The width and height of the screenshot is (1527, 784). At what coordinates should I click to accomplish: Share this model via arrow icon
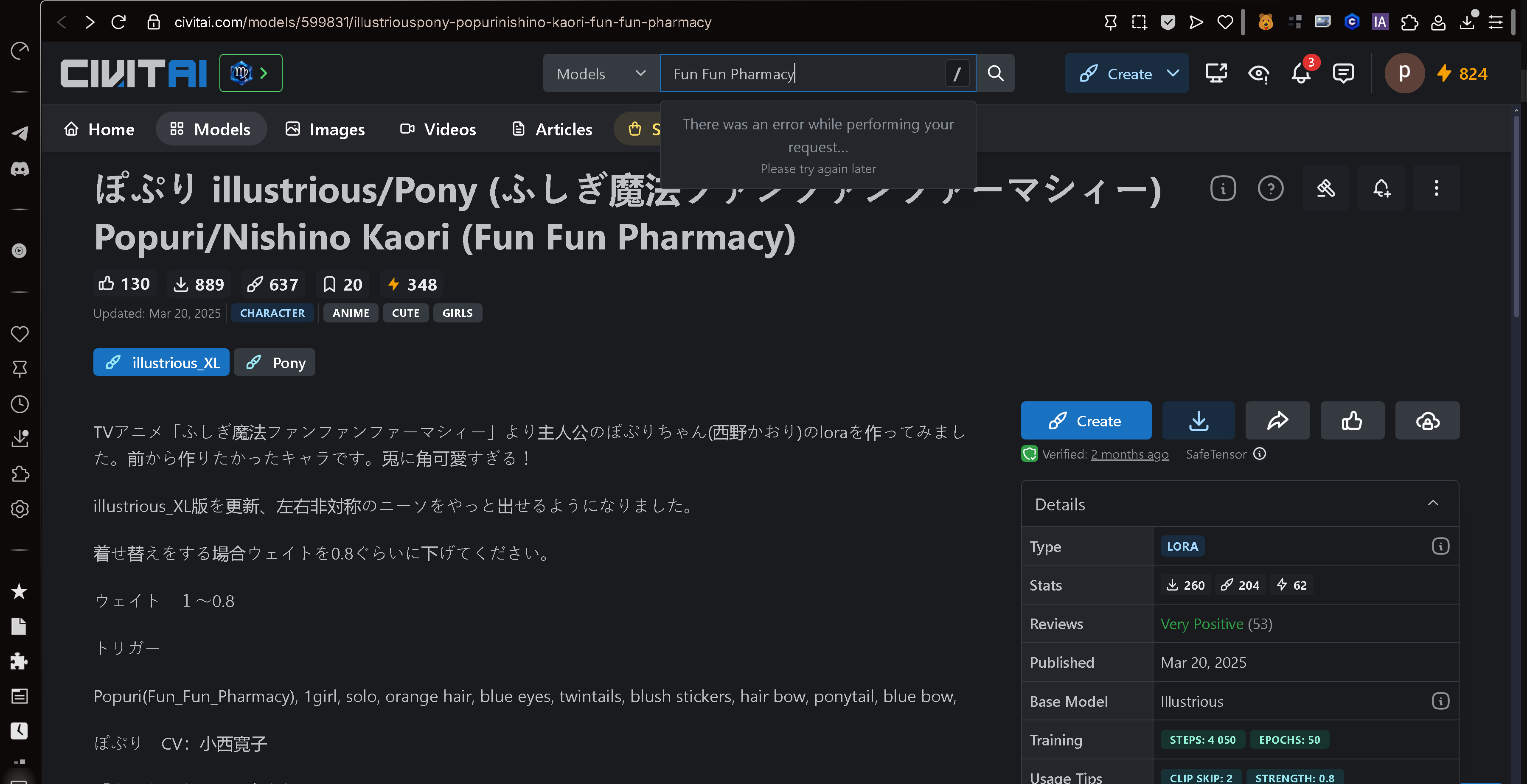click(1277, 421)
